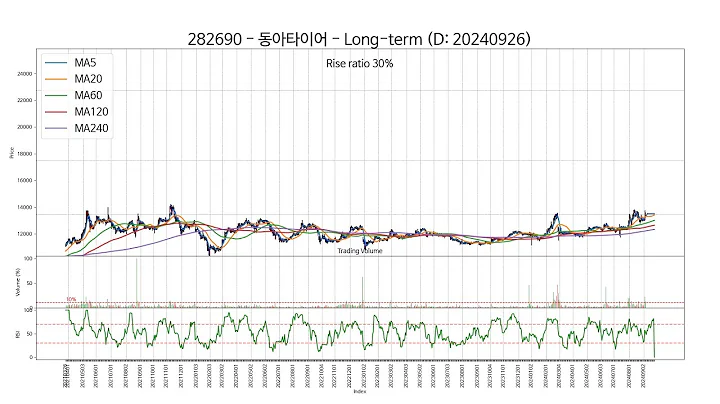
Task: Click the 12000 price axis tick label
Action: pyautogui.click(x=25, y=234)
